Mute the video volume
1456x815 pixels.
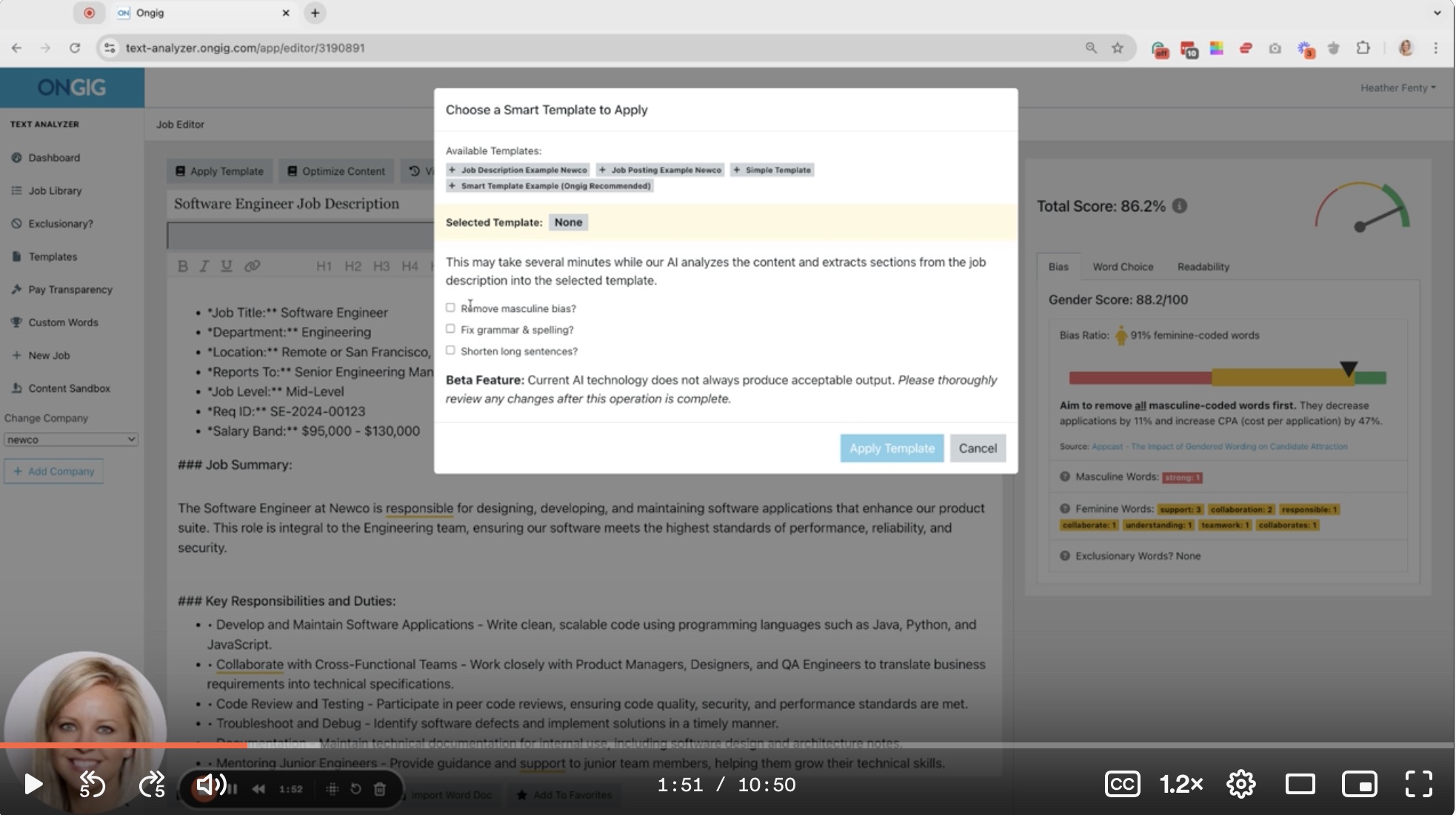pyautogui.click(x=211, y=785)
